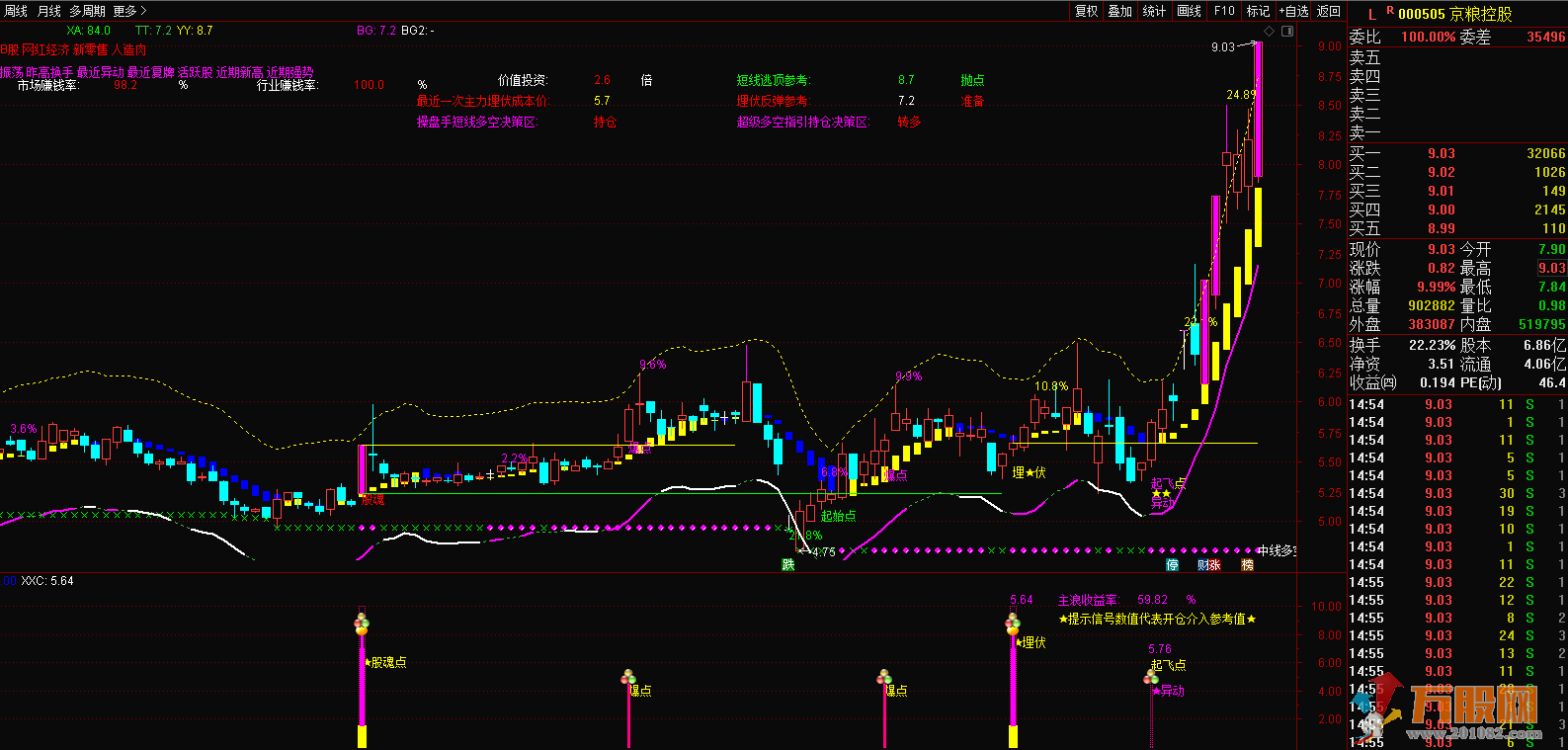The image size is (1568, 750).
Task: Click the 人造肉 sector tag
Action: point(129,49)
